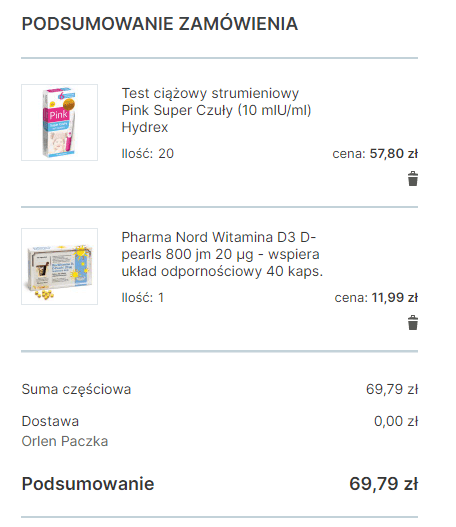
Task: Click the word Hydrex in the first title
Action: click(x=144, y=127)
